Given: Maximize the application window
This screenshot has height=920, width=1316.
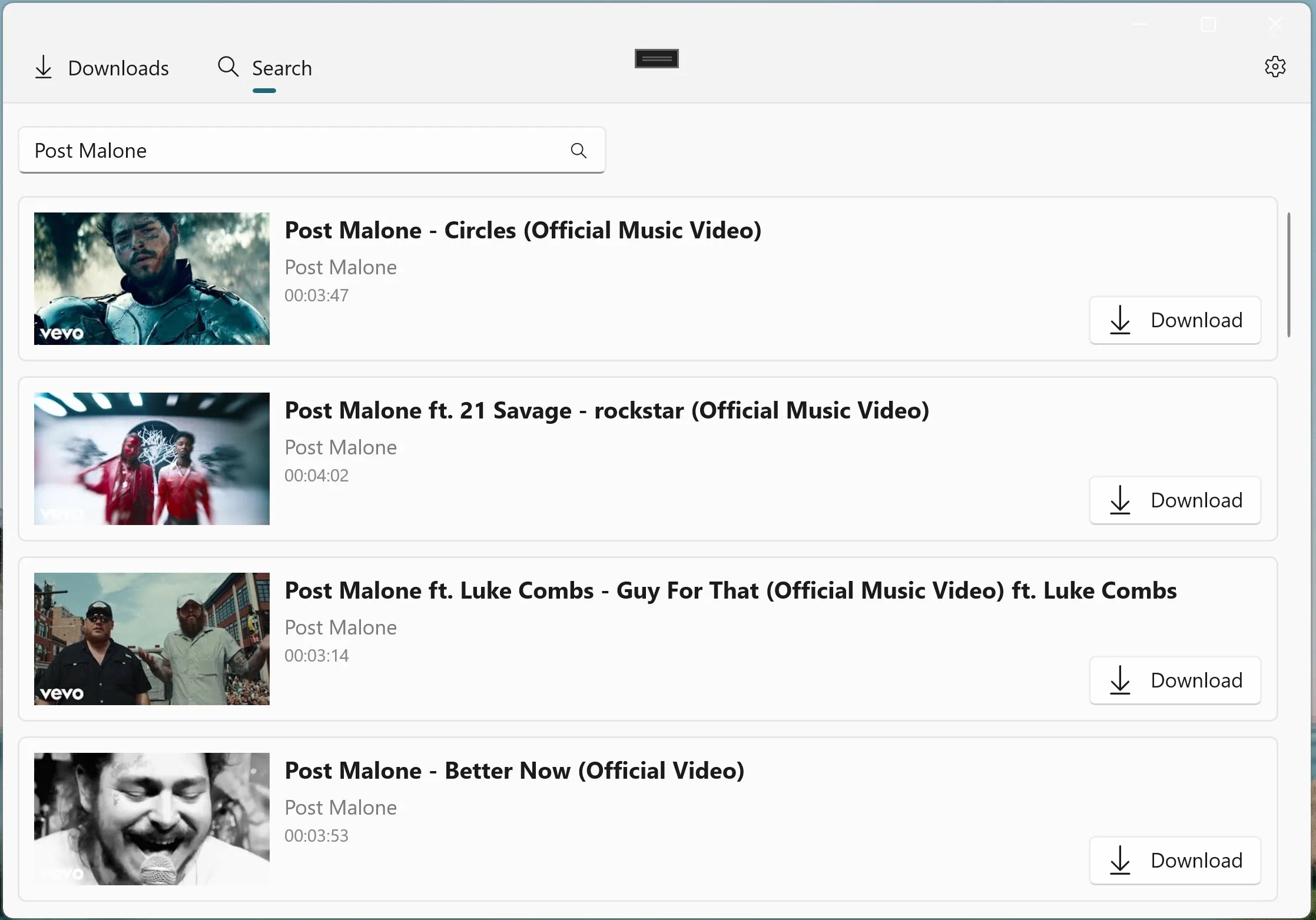Looking at the screenshot, I should [x=1208, y=24].
